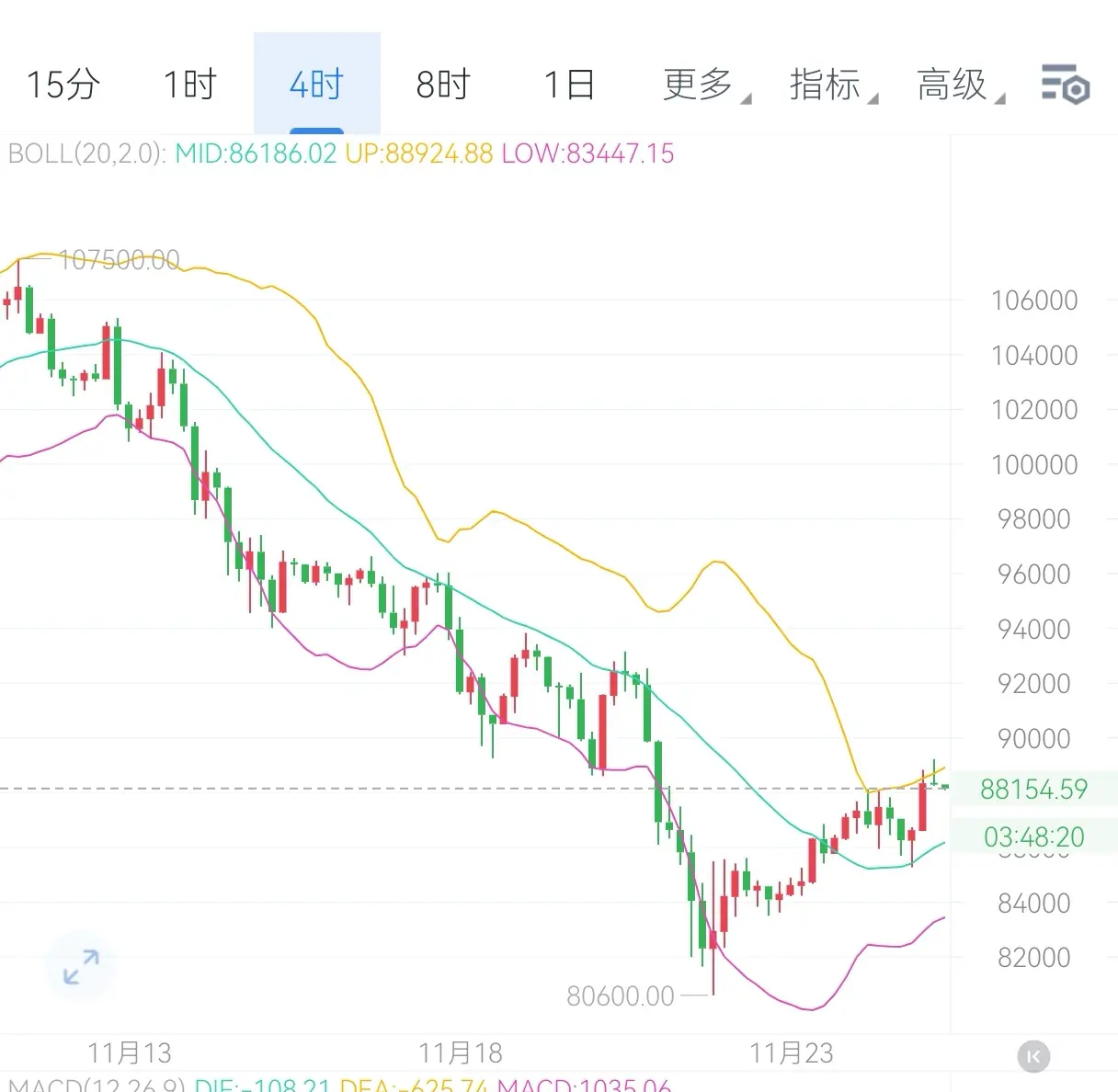The height and width of the screenshot is (1092, 1118).
Task: Switch to the 1时 timeframe tab
Action: (189, 85)
